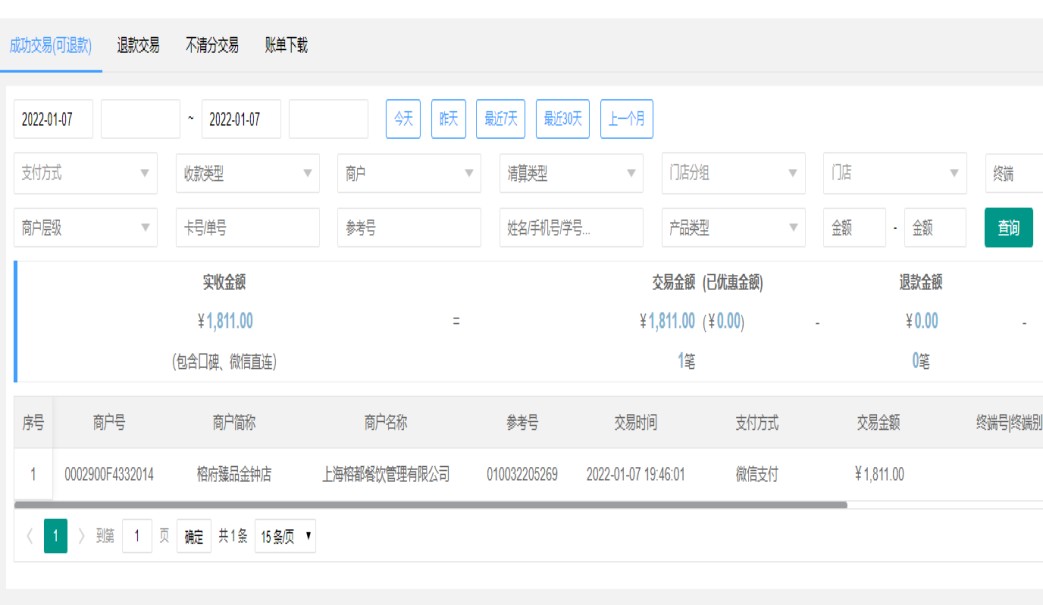Choose the 最近7天 date range

[501, 119]
